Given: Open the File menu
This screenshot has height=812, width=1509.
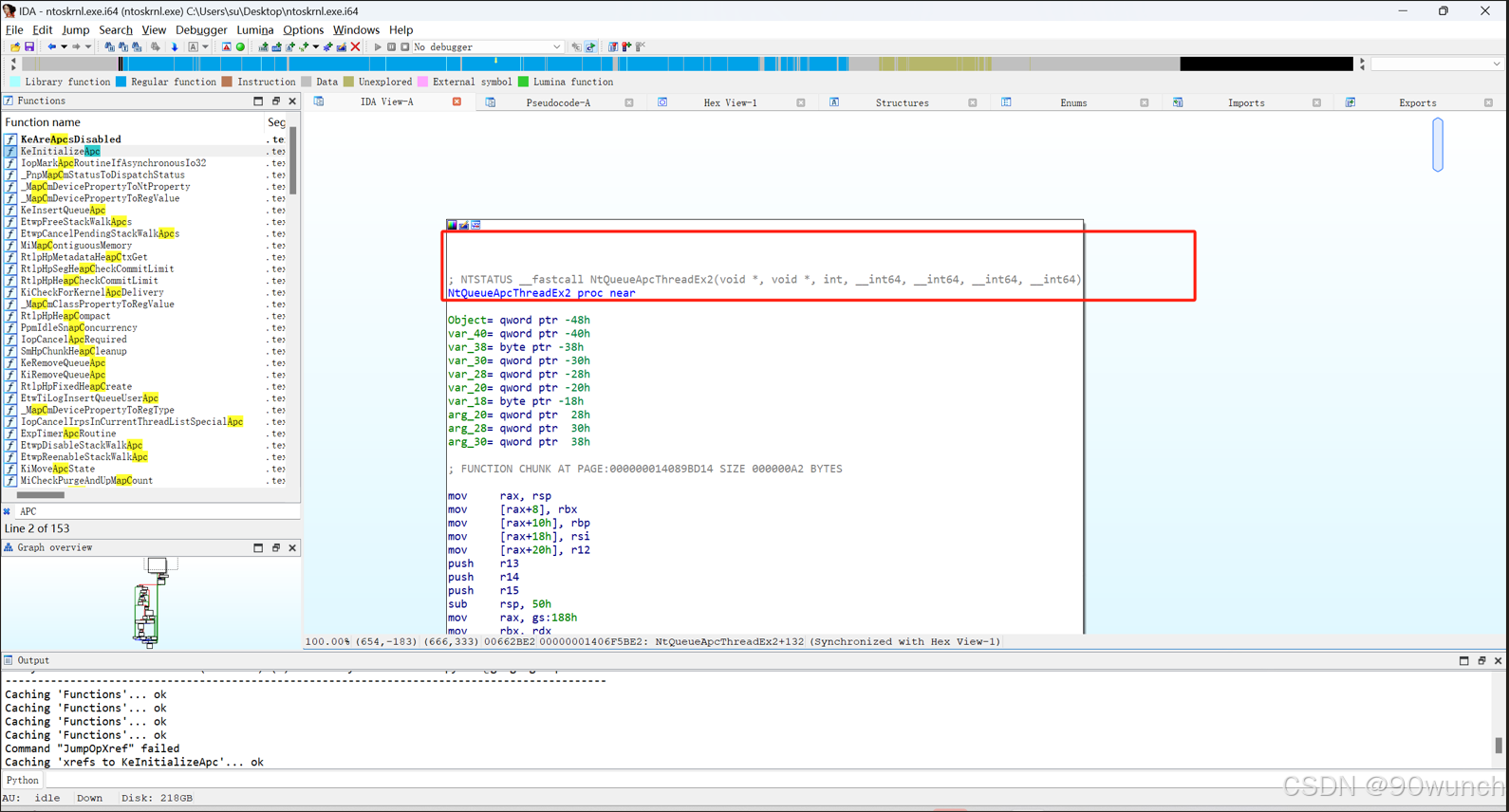Looking at the screenshot, I should tap(14, 29).
